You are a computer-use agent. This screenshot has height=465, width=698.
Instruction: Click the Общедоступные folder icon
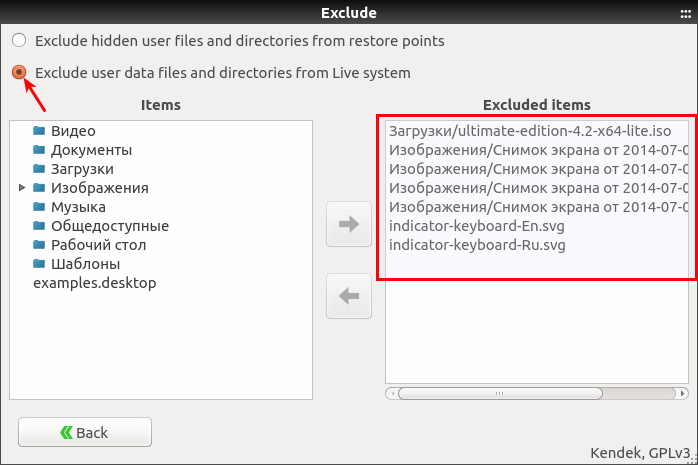tap(39, 226)
